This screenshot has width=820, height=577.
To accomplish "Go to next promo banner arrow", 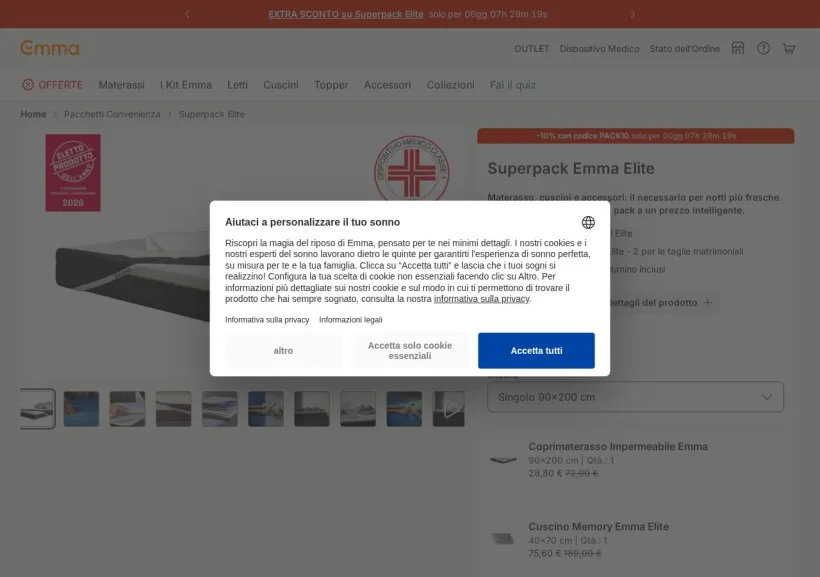I will coord(632,14).
